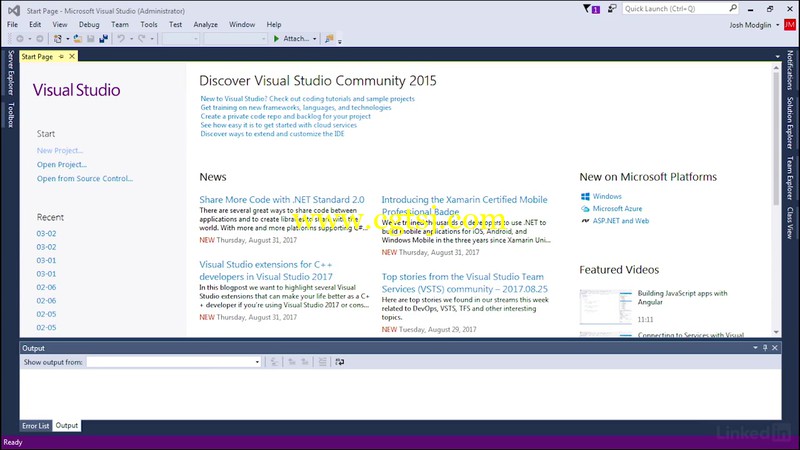Viewport: 800px width, 450px height.
Task: Open the Microsoft Azure platform link
Action: tap(617, 209)
